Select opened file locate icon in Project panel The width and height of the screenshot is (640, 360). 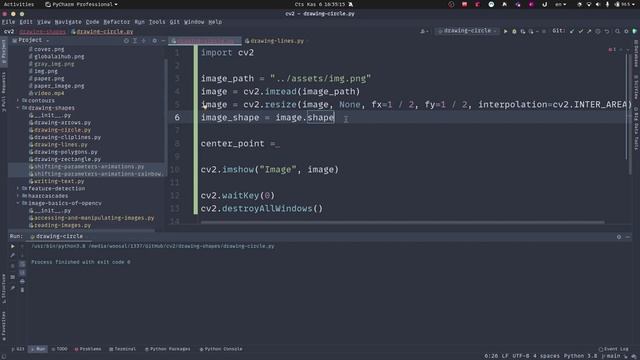point(126,40)
